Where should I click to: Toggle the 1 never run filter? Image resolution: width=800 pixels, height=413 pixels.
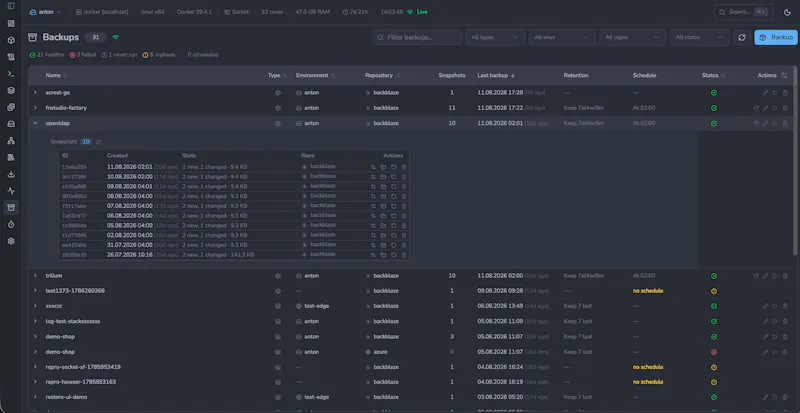point(119,55)
